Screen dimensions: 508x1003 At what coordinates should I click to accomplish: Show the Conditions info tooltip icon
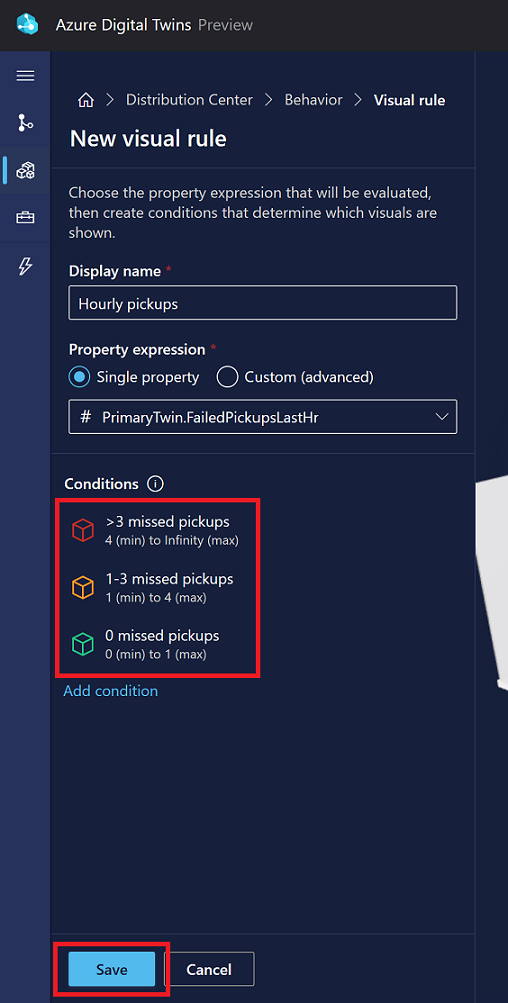[154, 484]
